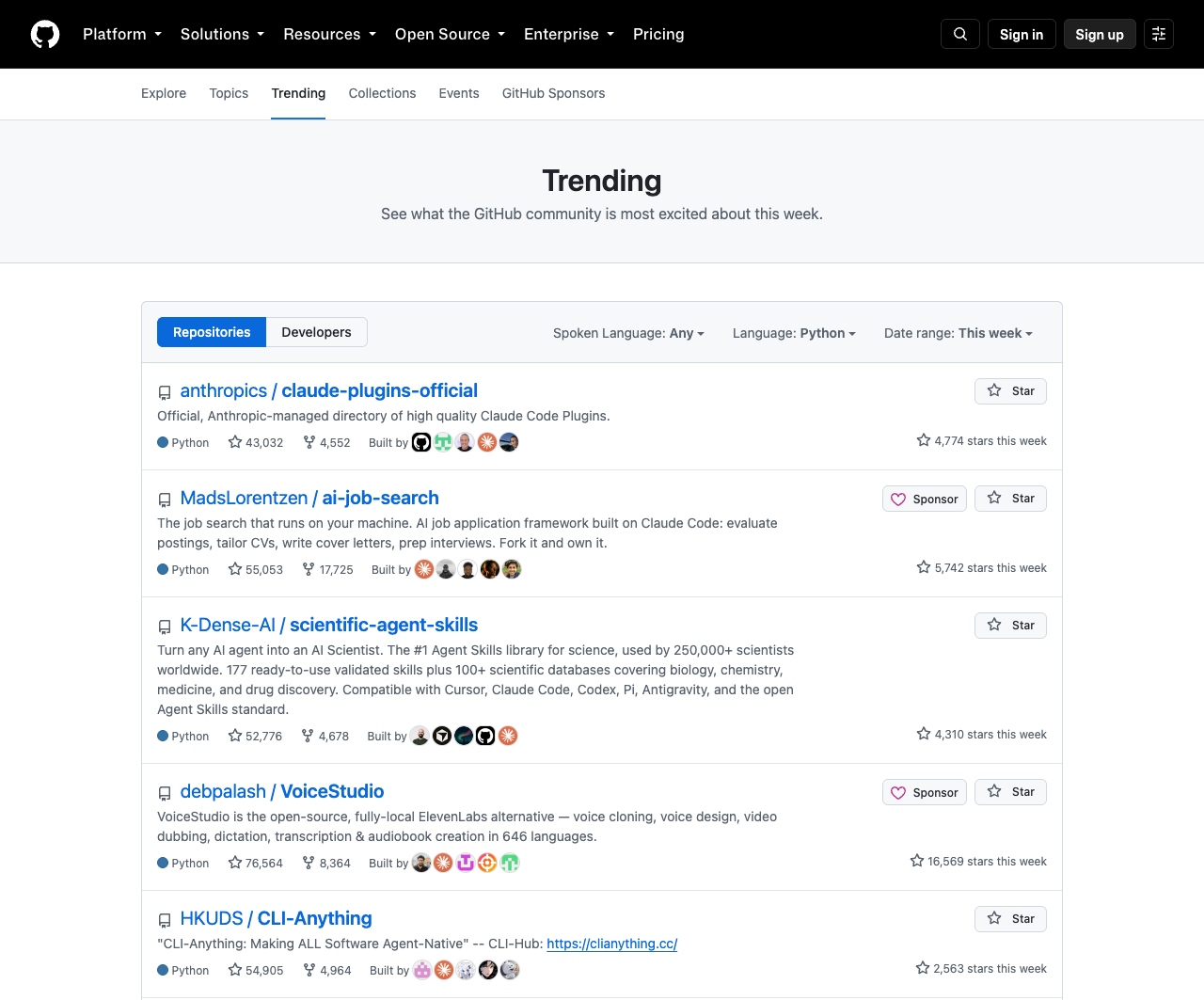1204x1000 pixels.
Task: Open the anthropics / claude-plugins-official repository link
Action: [328, 390]
